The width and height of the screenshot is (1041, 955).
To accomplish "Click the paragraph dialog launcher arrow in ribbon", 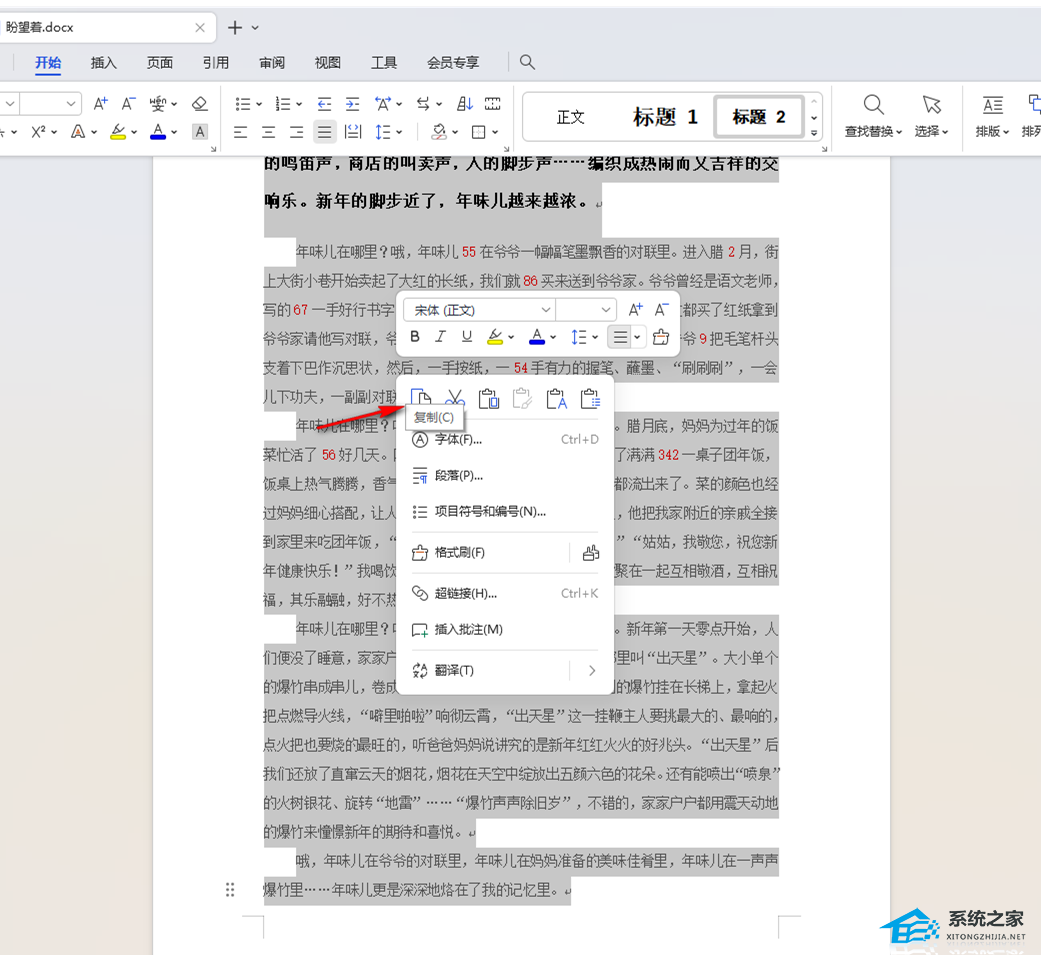I will [x=506, y=149].
